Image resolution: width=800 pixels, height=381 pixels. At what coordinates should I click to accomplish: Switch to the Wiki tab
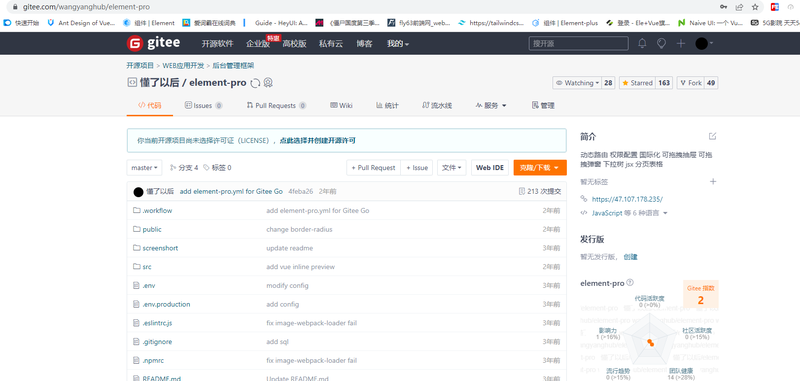341,106
